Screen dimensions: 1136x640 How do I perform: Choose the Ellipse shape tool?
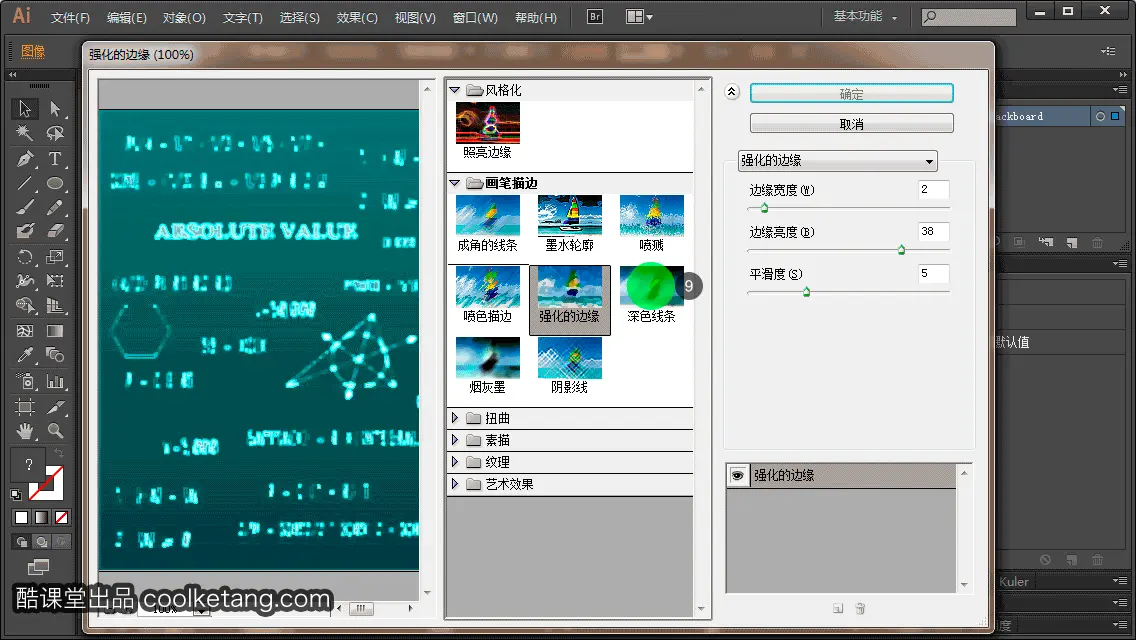tap(55, 183)
